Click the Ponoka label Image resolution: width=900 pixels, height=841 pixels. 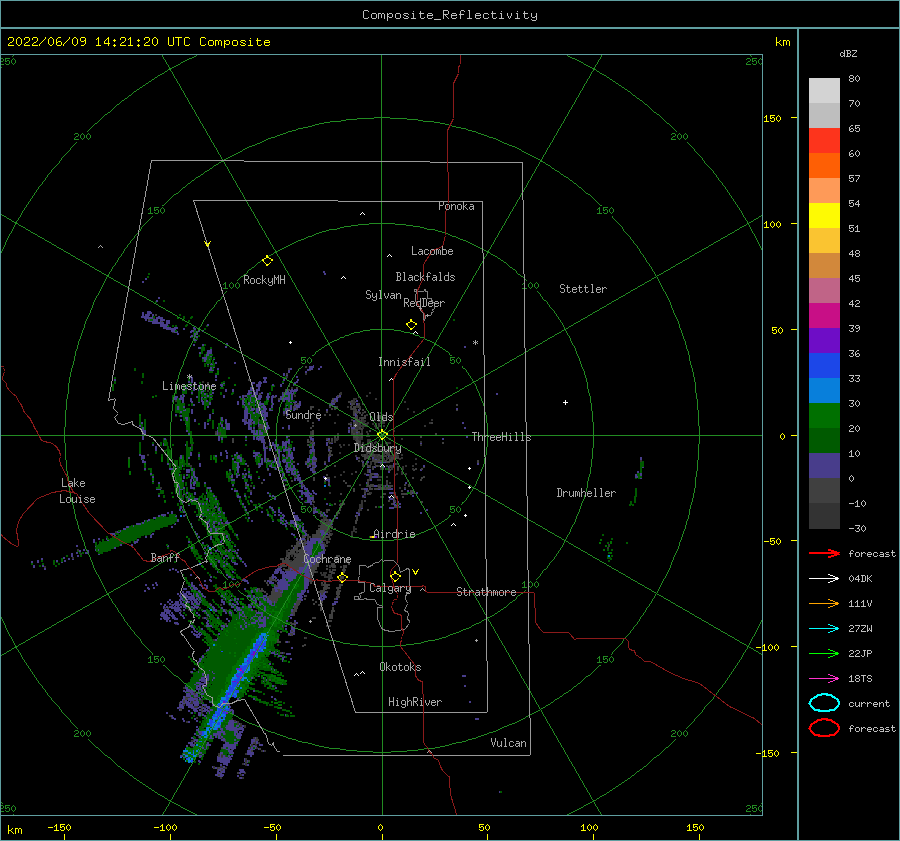click(x=456, y=206)
